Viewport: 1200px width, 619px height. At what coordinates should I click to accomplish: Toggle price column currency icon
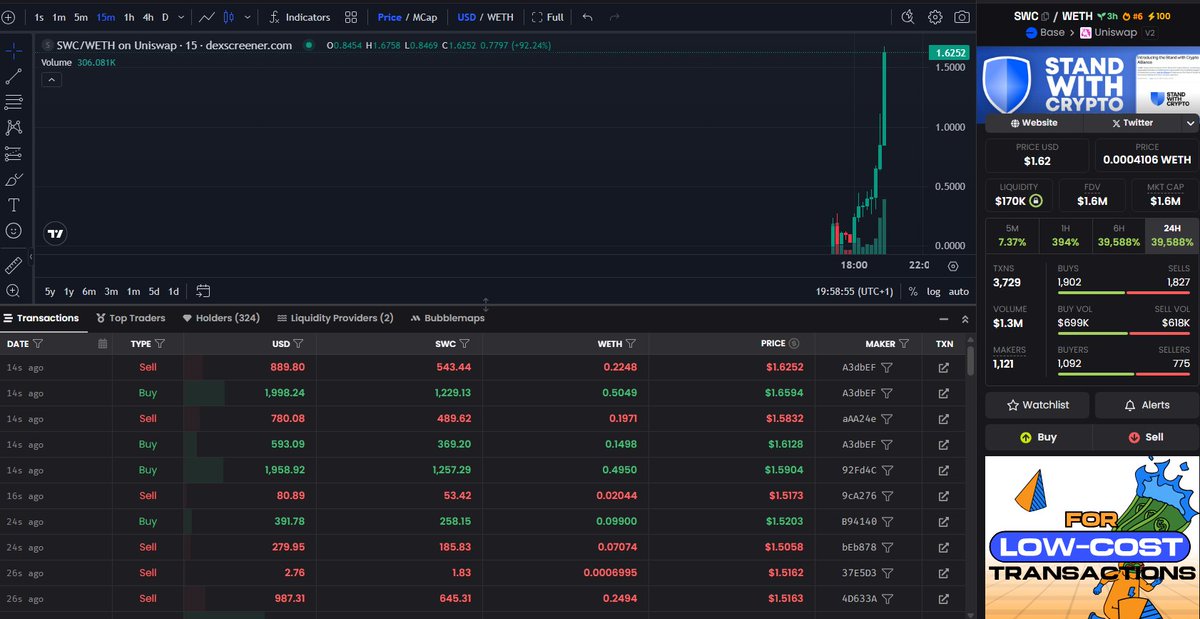coord(794,343)
